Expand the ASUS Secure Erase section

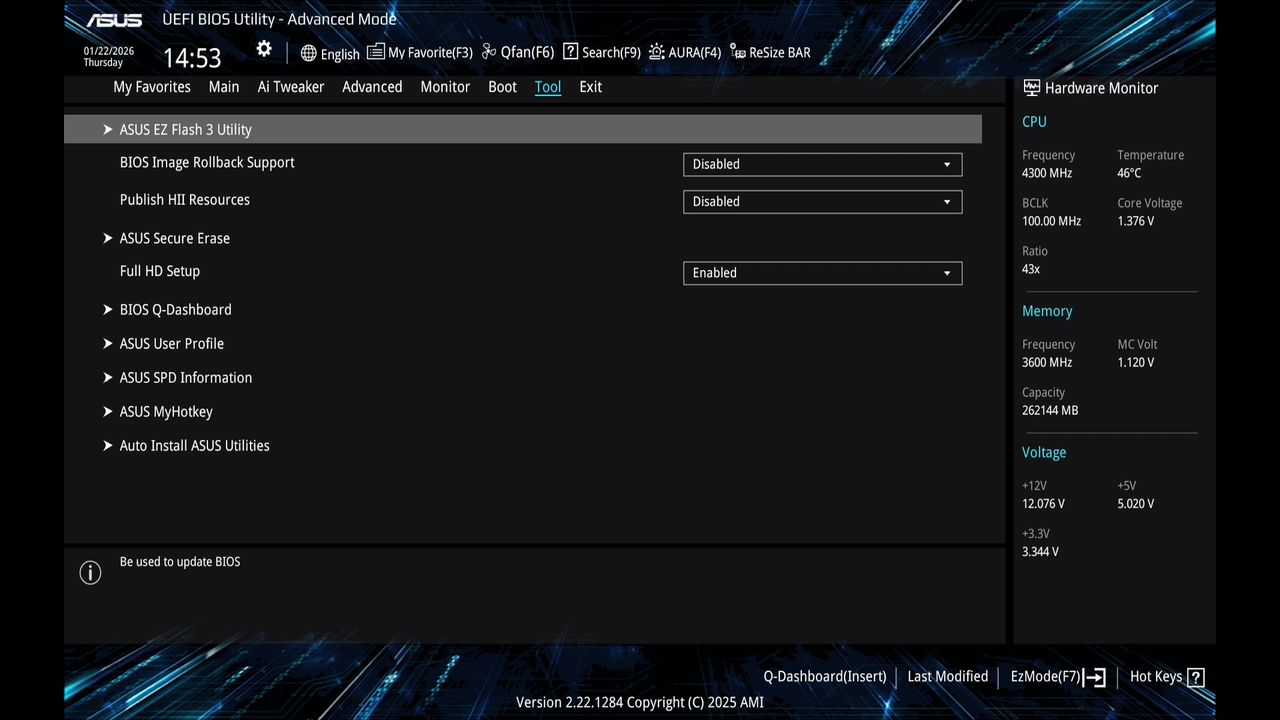pyautogui.click(x=174, y=238)
